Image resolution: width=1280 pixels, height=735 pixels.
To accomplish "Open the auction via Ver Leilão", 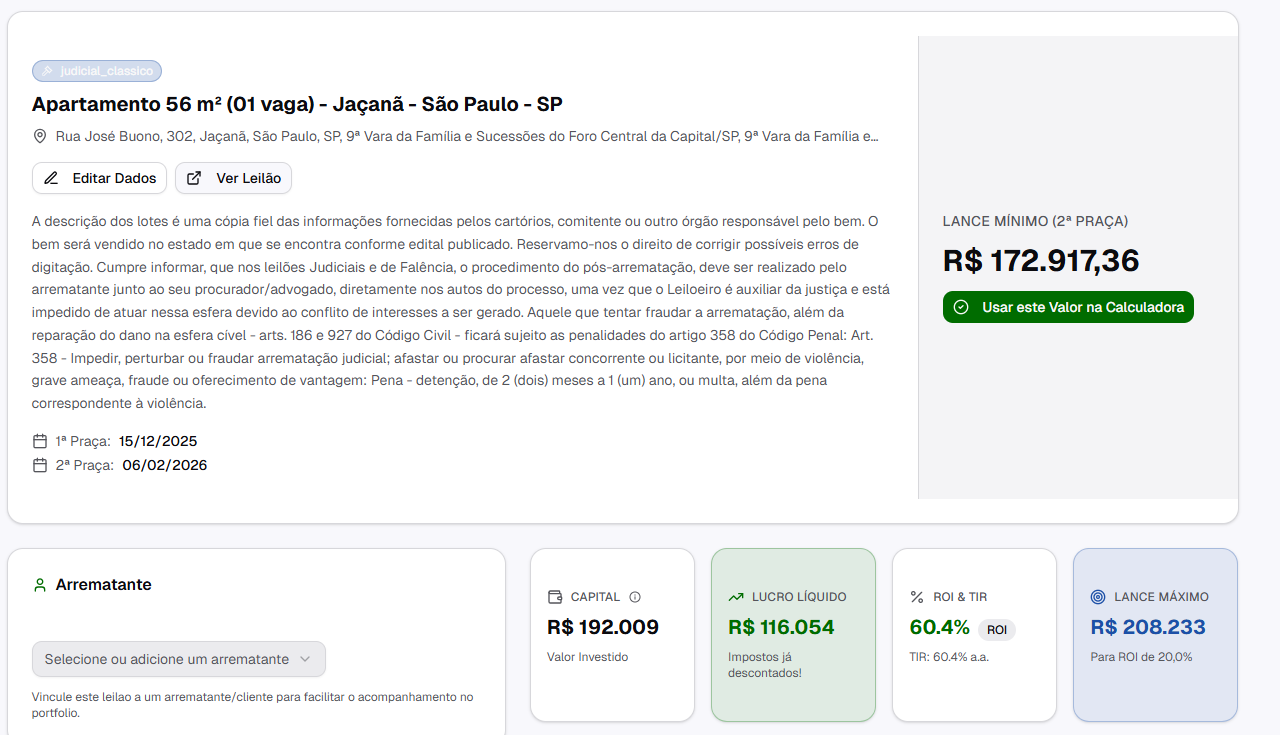I will (x=234, y=178).
